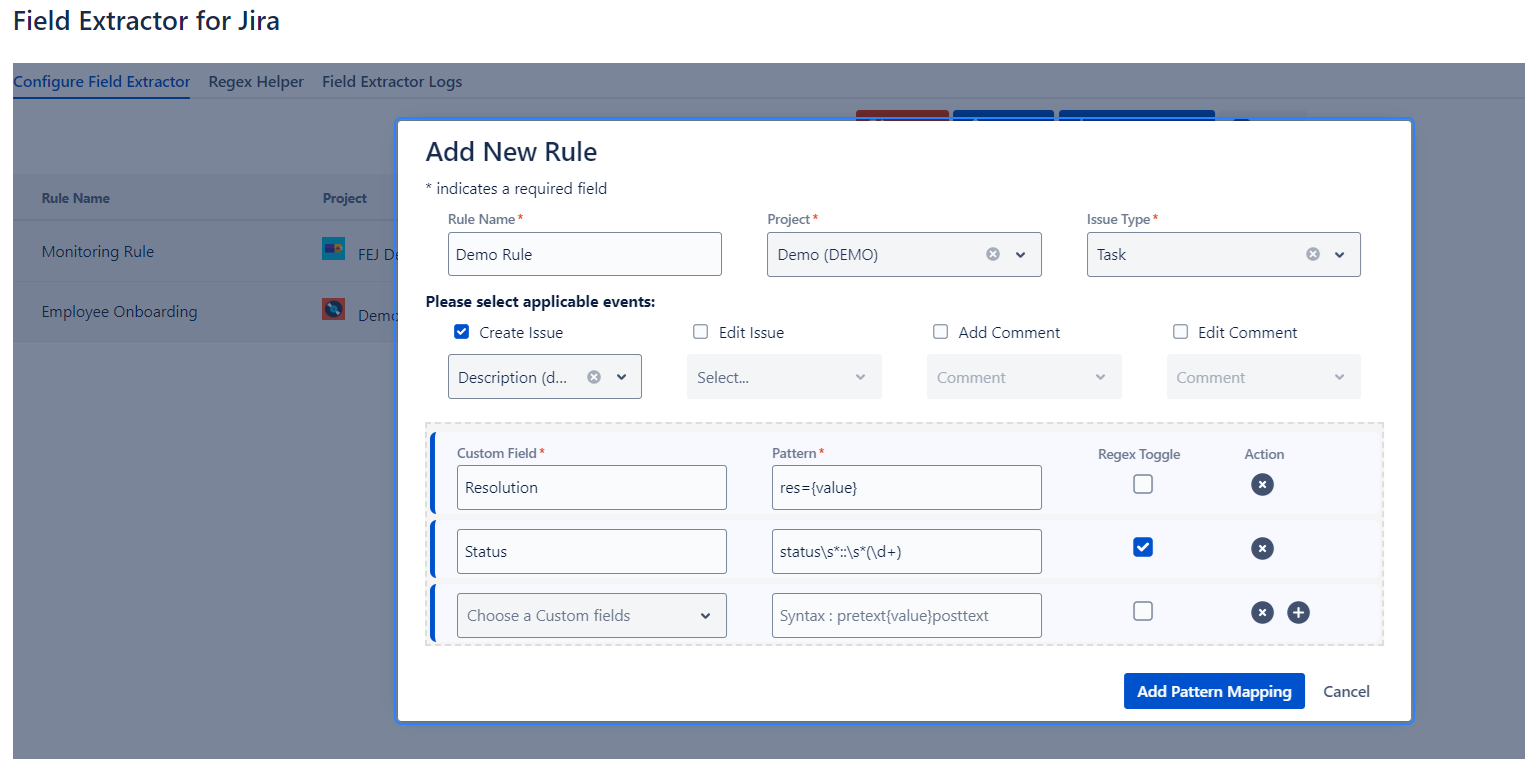Screen dimensions: 1525x759
Task: Click the Add New Rule dialog title
Action: point(511,152)
